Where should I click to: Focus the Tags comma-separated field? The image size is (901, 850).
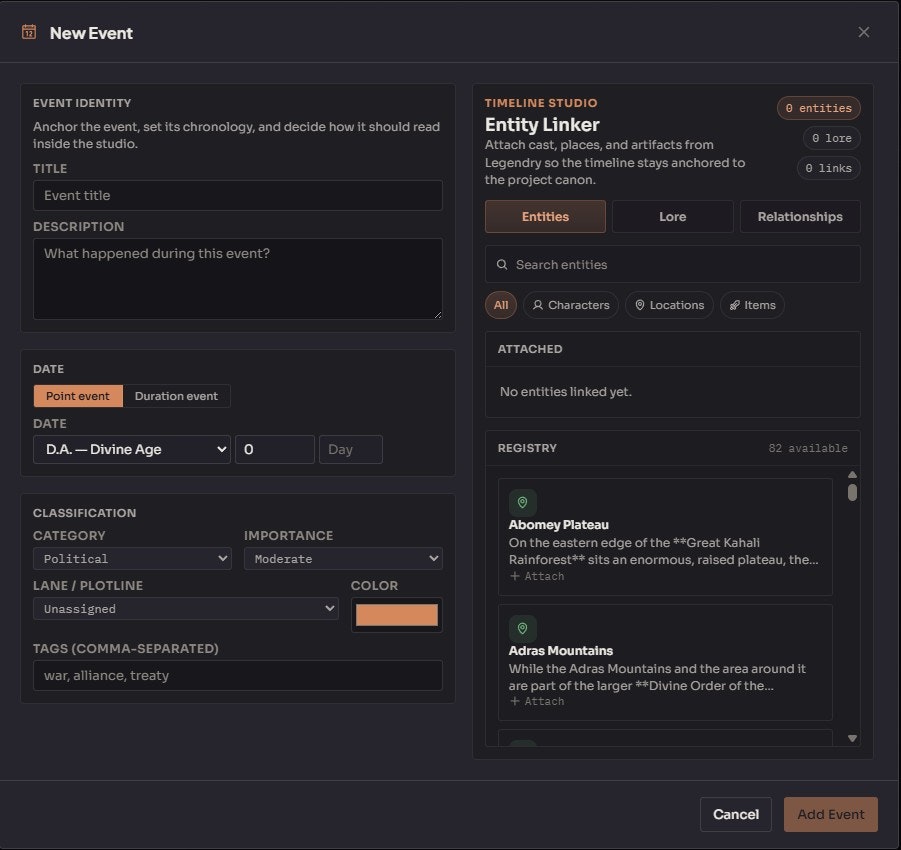tap(238, 675)
